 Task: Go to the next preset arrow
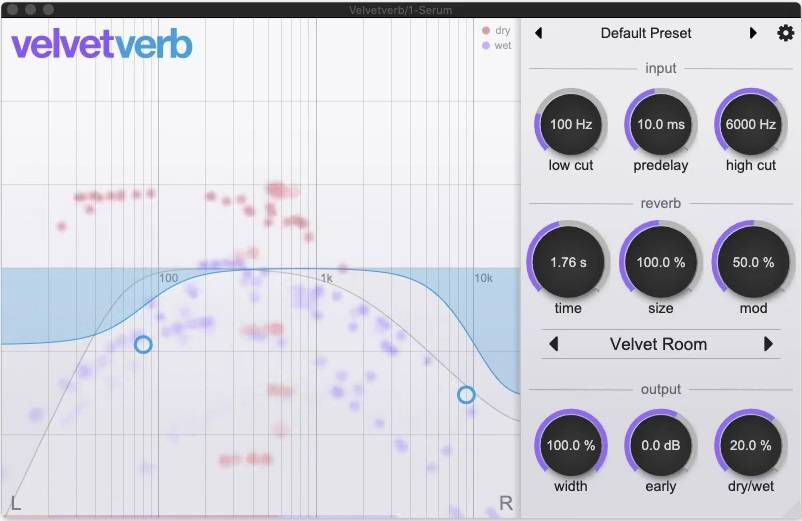(x=753, y=33)
